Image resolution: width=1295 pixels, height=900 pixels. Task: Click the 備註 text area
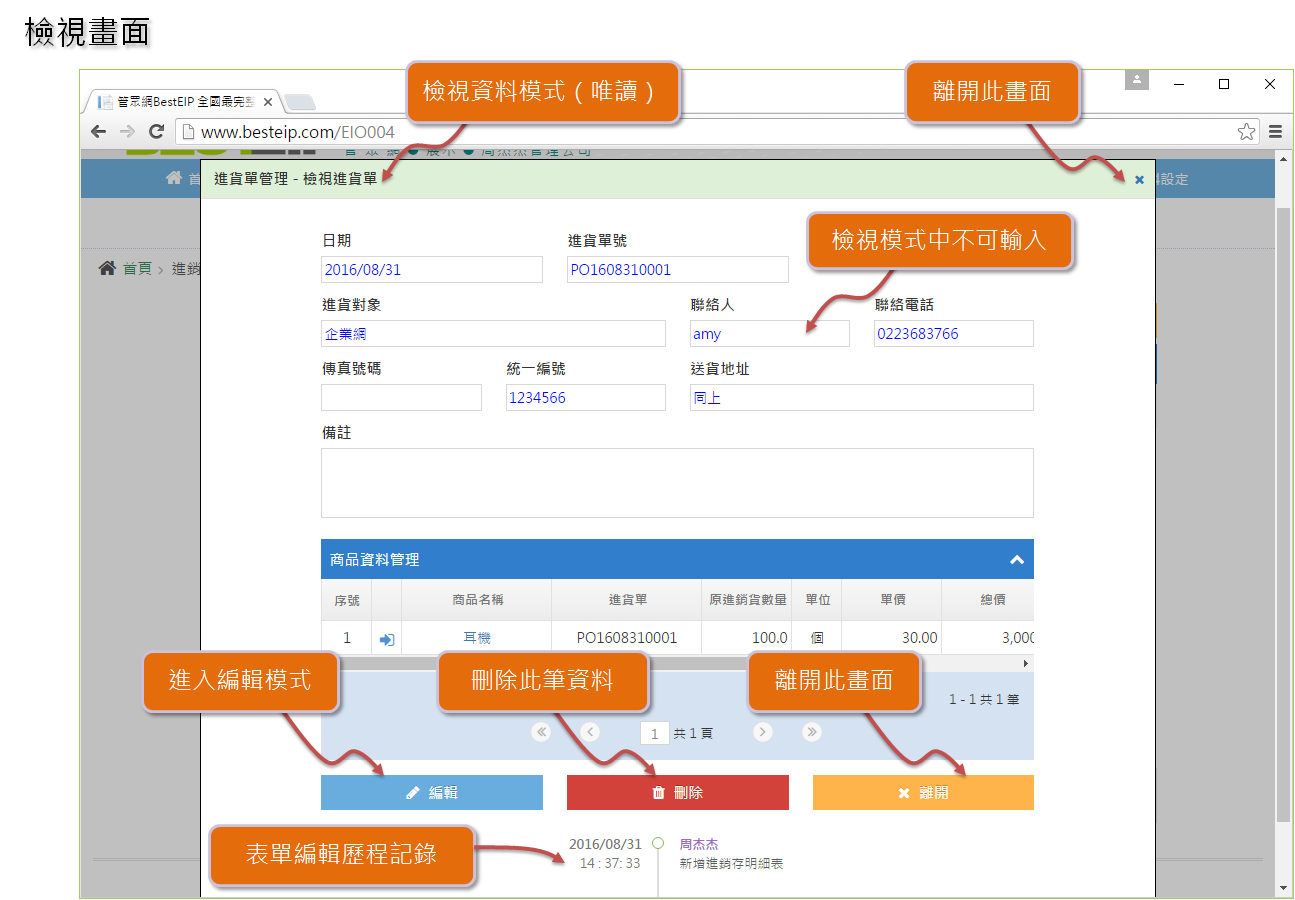677,482
